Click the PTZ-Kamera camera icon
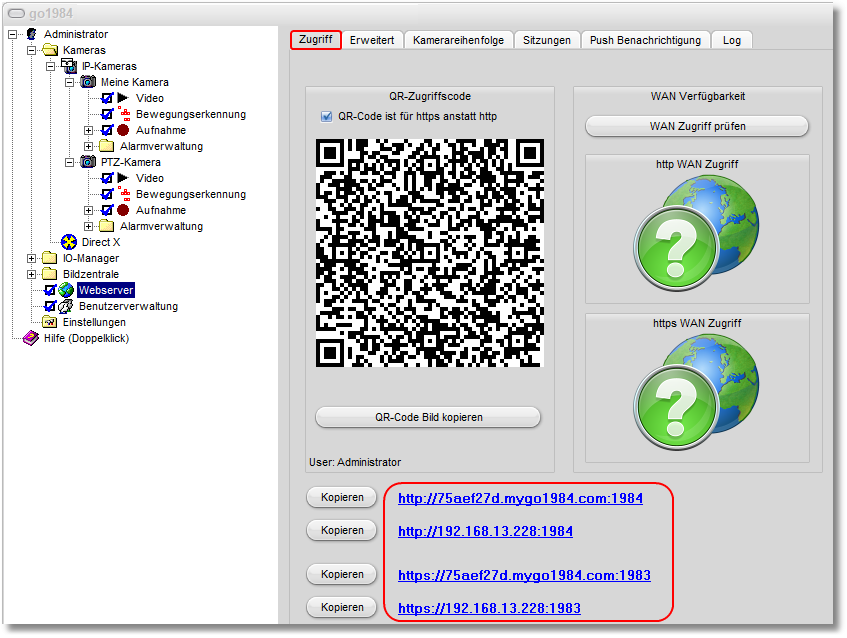The width and height of the screenshot is (847, 638). tap(88, 162)
